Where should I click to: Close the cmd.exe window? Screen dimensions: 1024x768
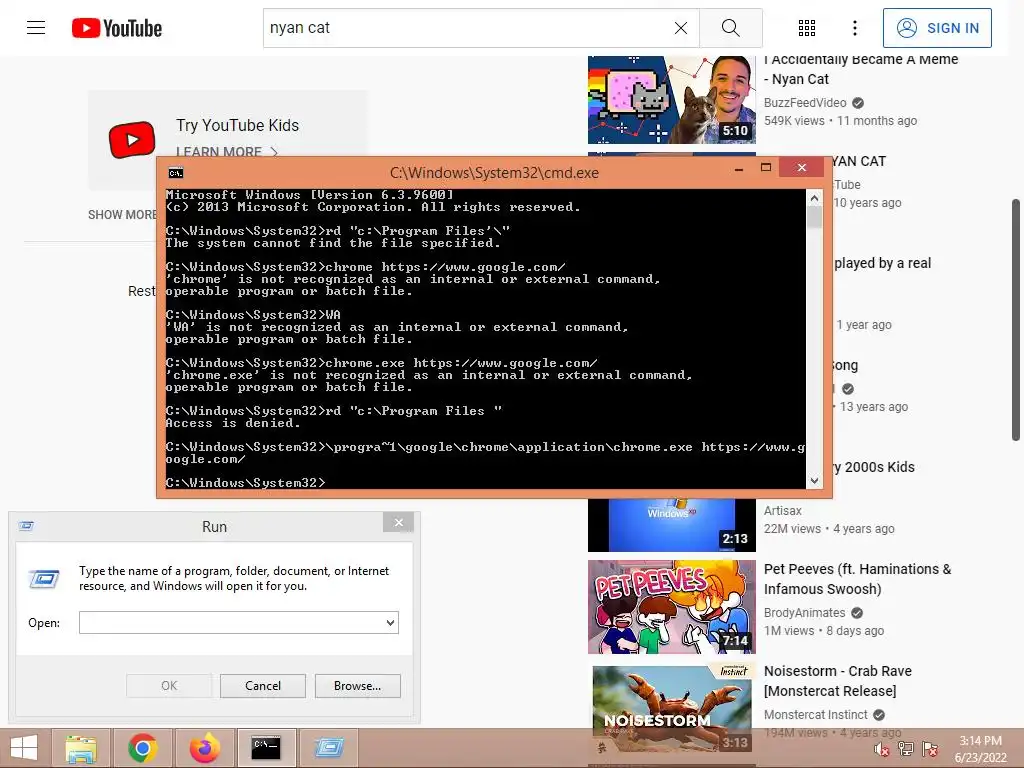[801, 168]
